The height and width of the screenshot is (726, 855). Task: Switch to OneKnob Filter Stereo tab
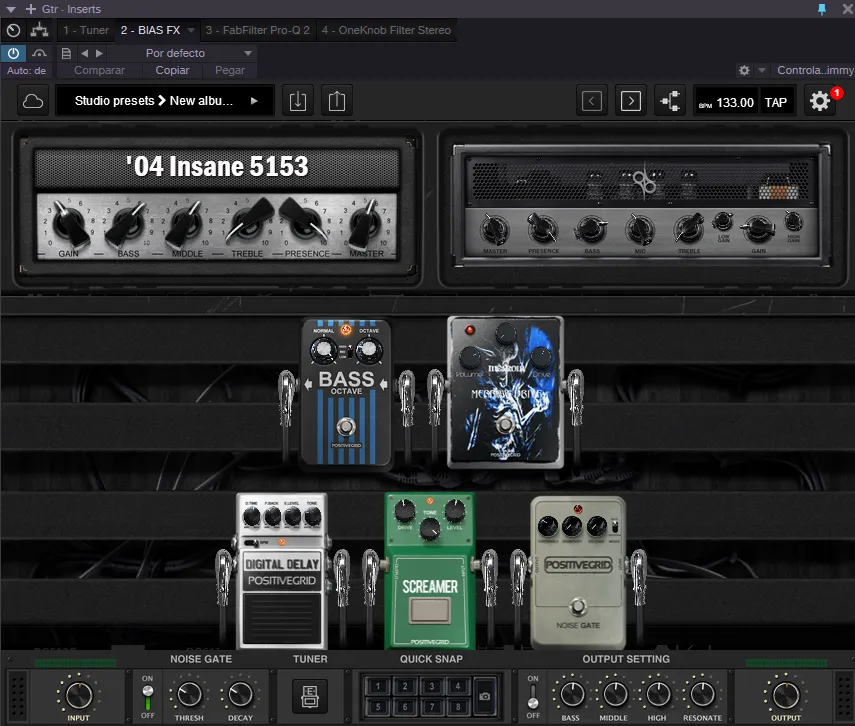[x=386, y=30]
